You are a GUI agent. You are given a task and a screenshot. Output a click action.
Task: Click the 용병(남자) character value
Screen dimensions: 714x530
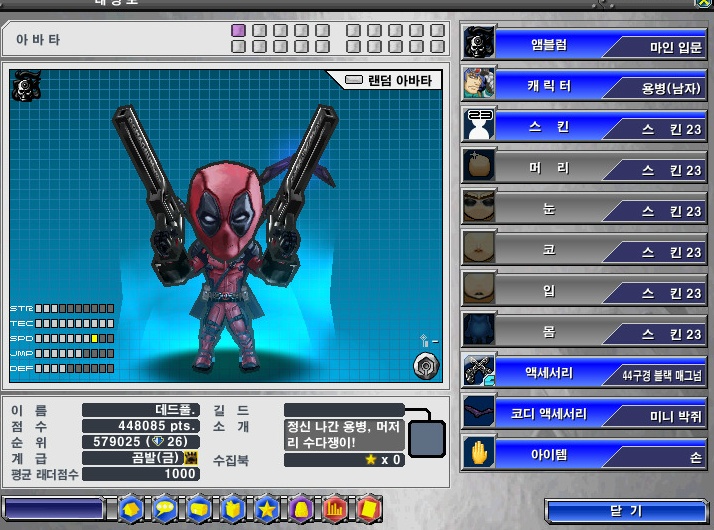point(671,88)
